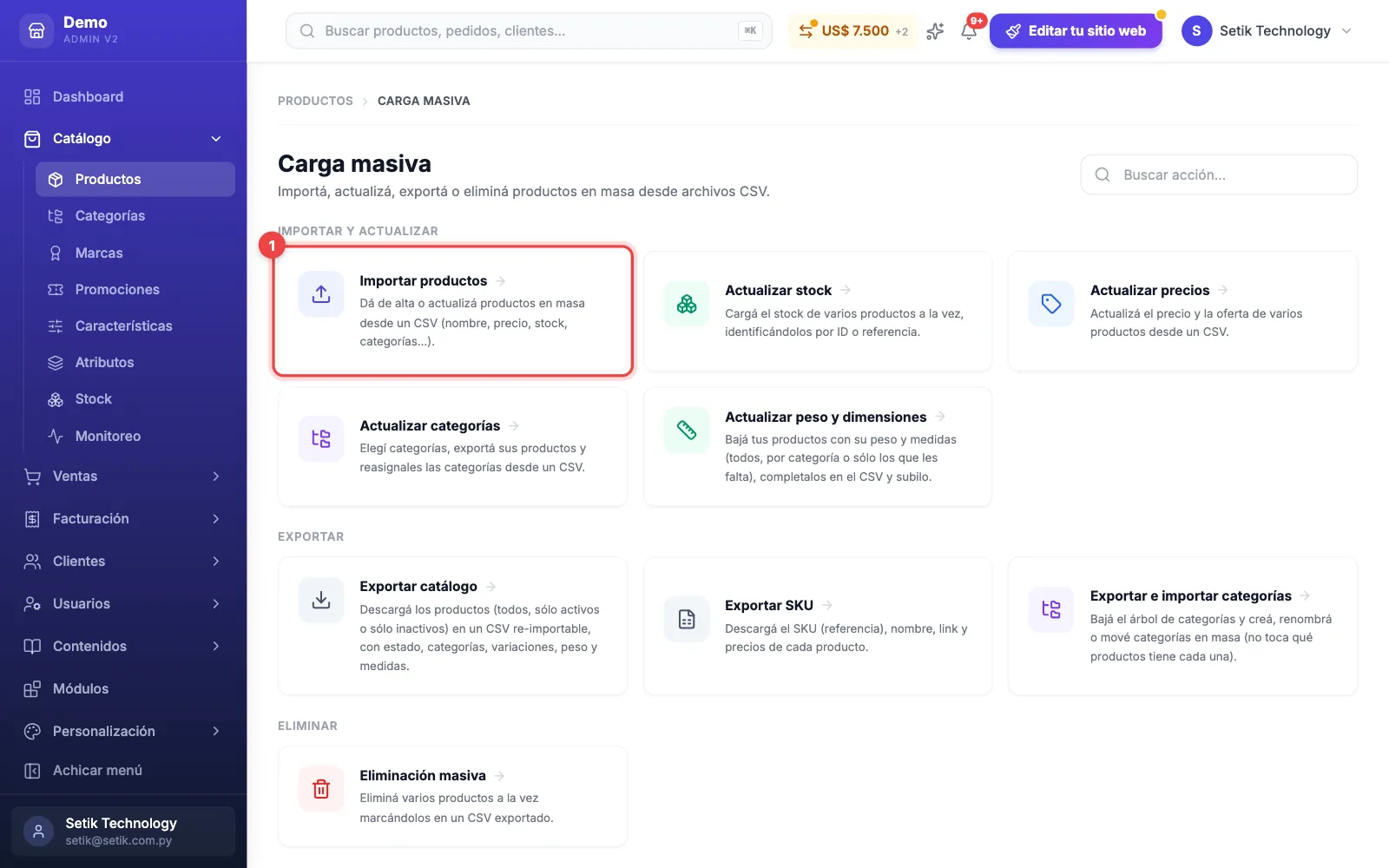This screenshot has width=1389, height=868.
Task: Open Promociones in the catalog submenu
Action: (135, 290)
